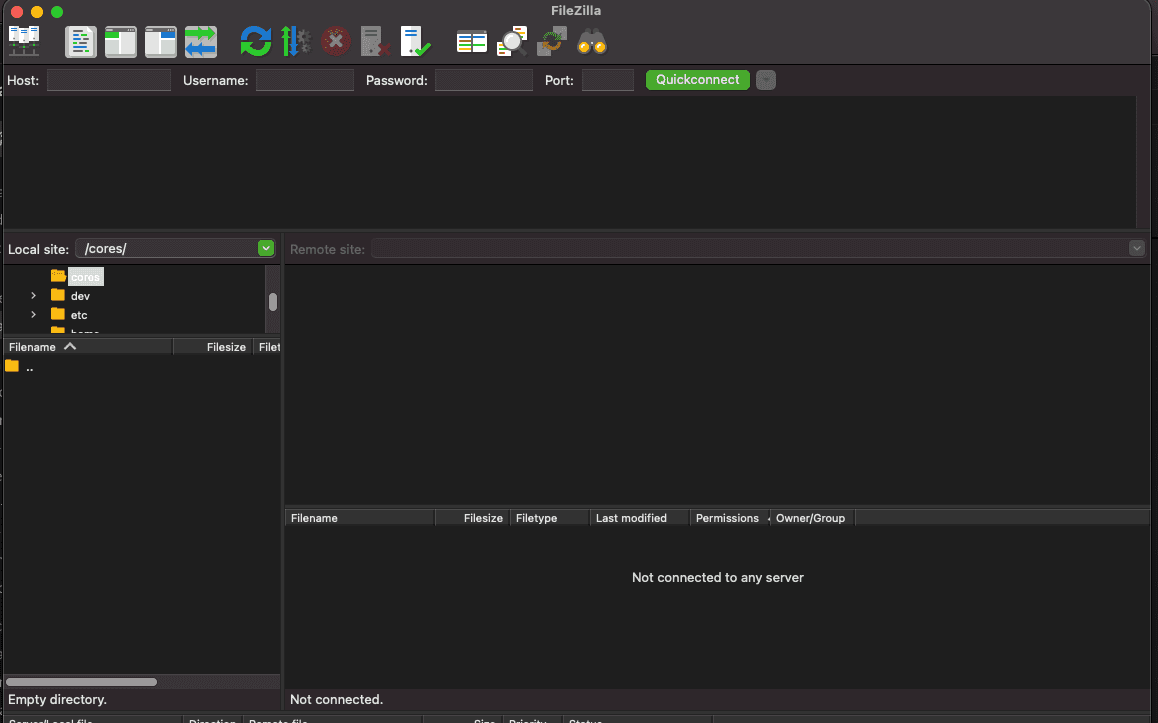Image resolution: width=1158 pixels, height=723 pixels.
Task: Toggle transfer queue display
Action: point(200,41)
